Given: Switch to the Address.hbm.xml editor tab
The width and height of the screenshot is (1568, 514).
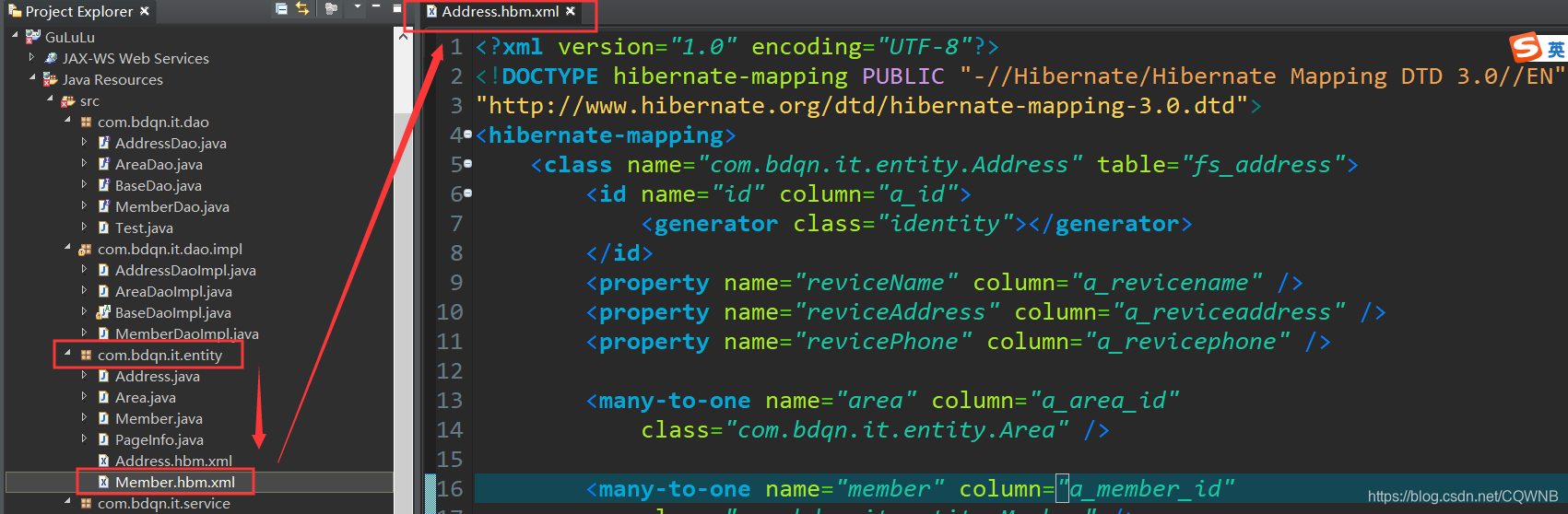Looking at the screenshot, I should [500, 11].
